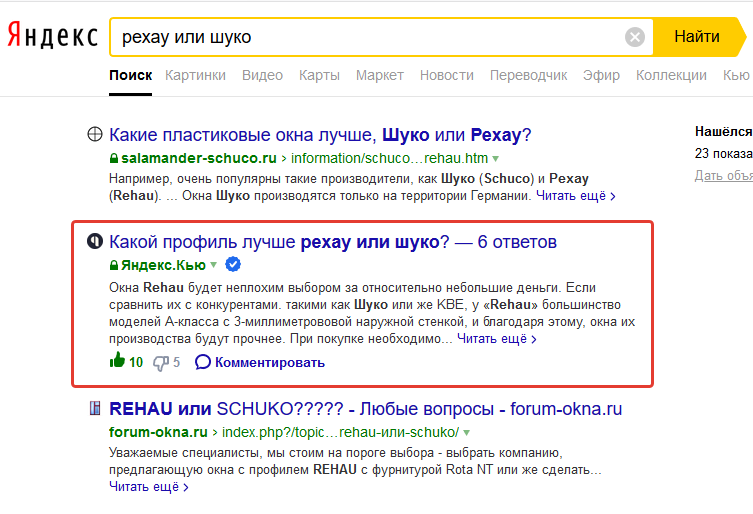Click the salamander-schuco result favicon
Screen dimensions: 753x514
pyautogui.click(x=95, y=135)
